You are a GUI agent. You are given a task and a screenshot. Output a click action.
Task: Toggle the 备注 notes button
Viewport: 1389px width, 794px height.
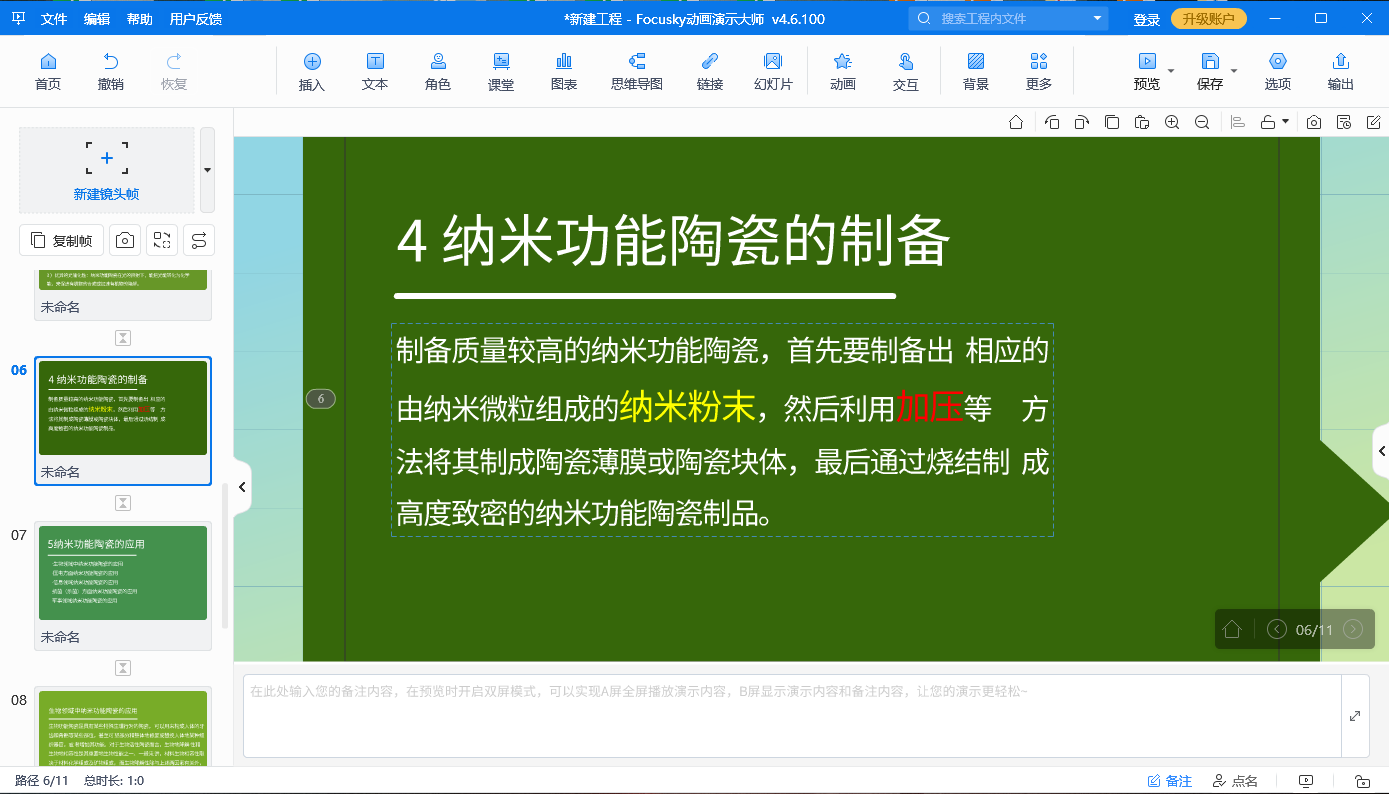1169,781
